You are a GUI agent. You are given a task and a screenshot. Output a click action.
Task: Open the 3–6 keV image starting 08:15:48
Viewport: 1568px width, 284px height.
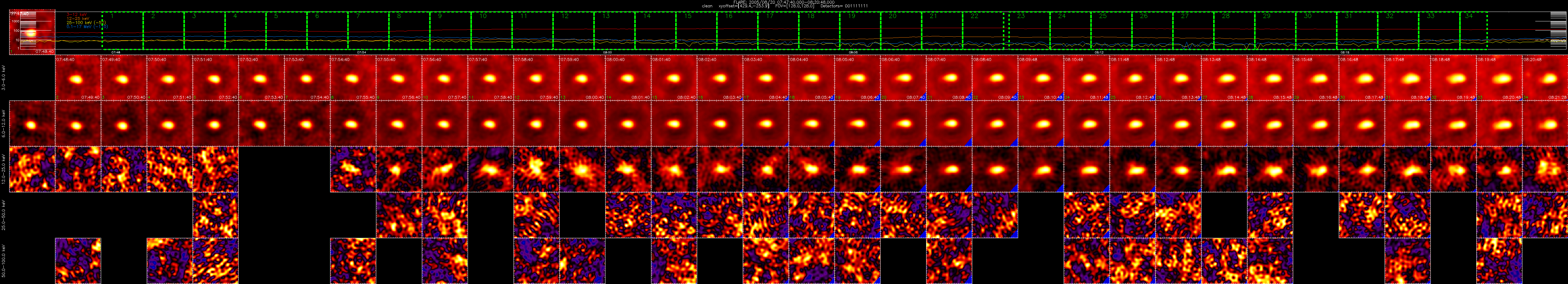[1316, 78]
